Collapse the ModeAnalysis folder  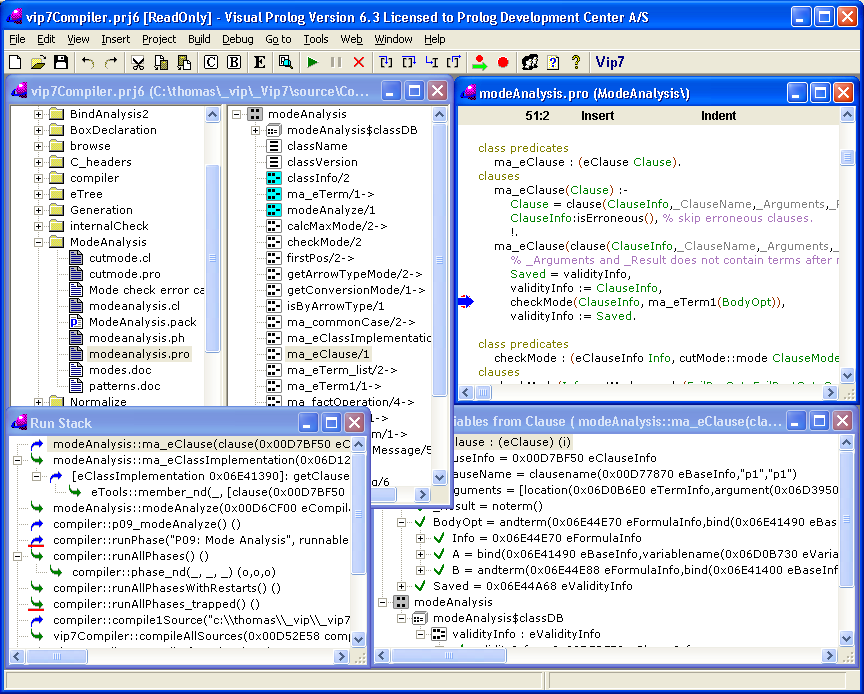pos(38,243)
